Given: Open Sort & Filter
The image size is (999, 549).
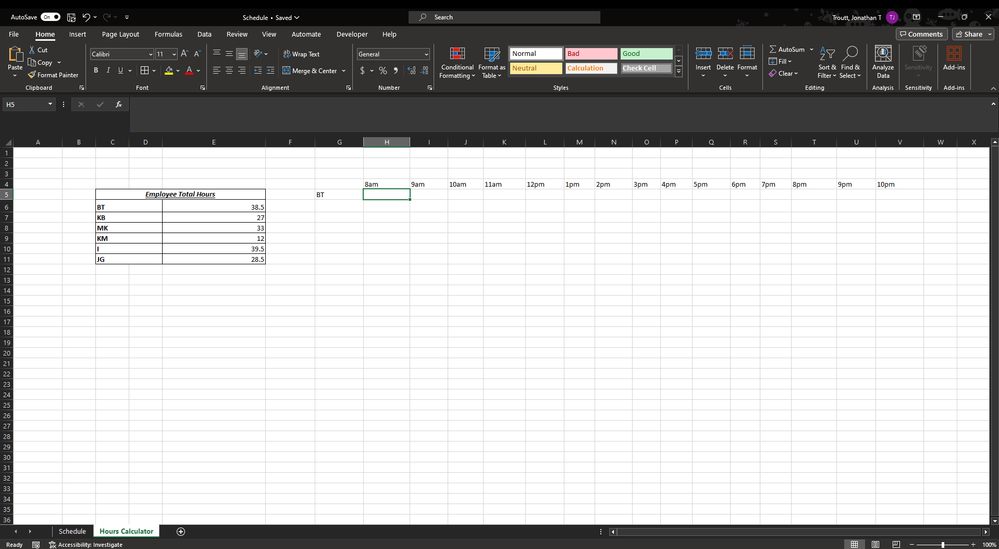Looking at the screenshot, I should [828, 62].
